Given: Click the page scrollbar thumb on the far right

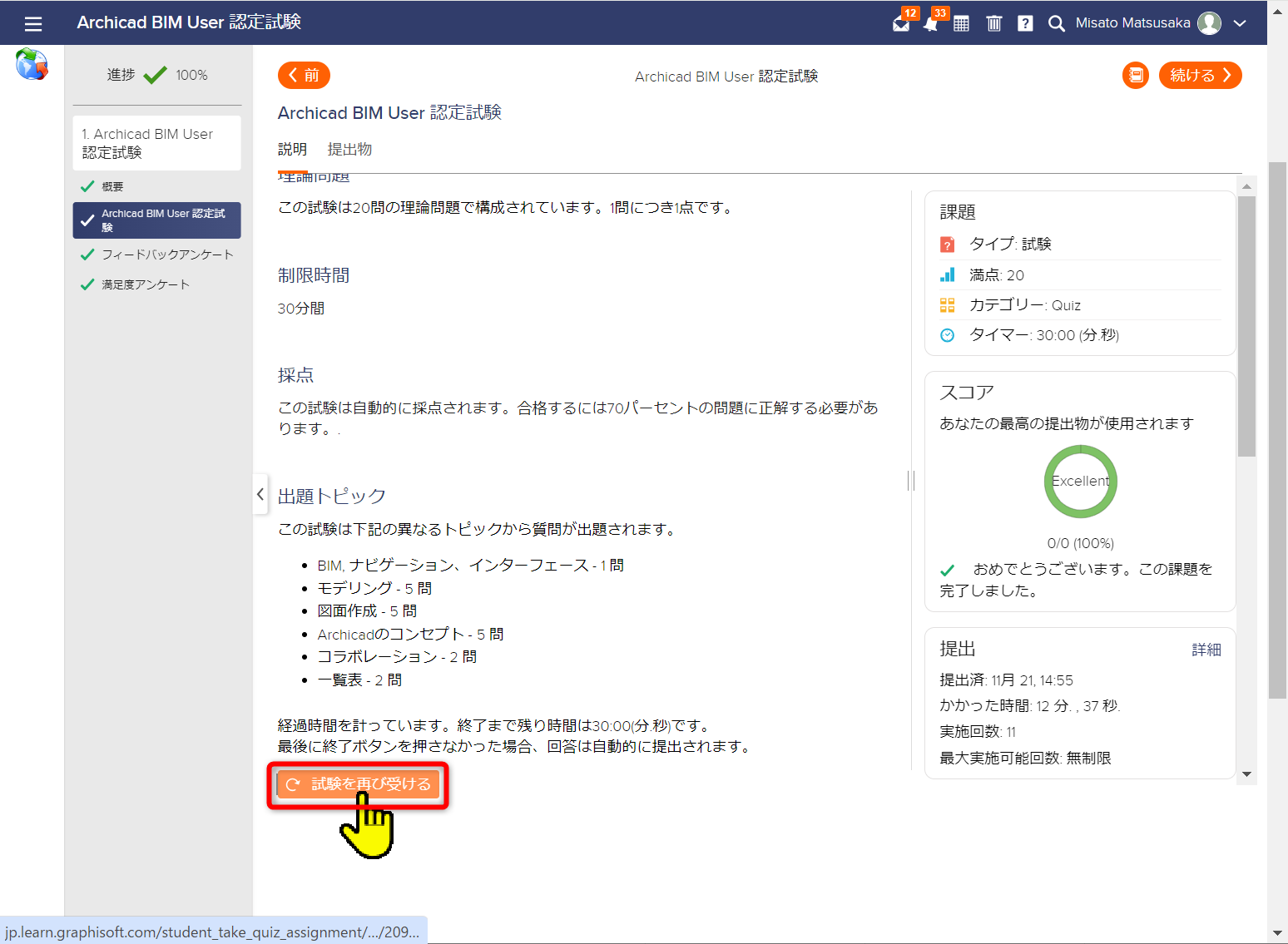Looking at the screenshot, I should click(1277, 430).
